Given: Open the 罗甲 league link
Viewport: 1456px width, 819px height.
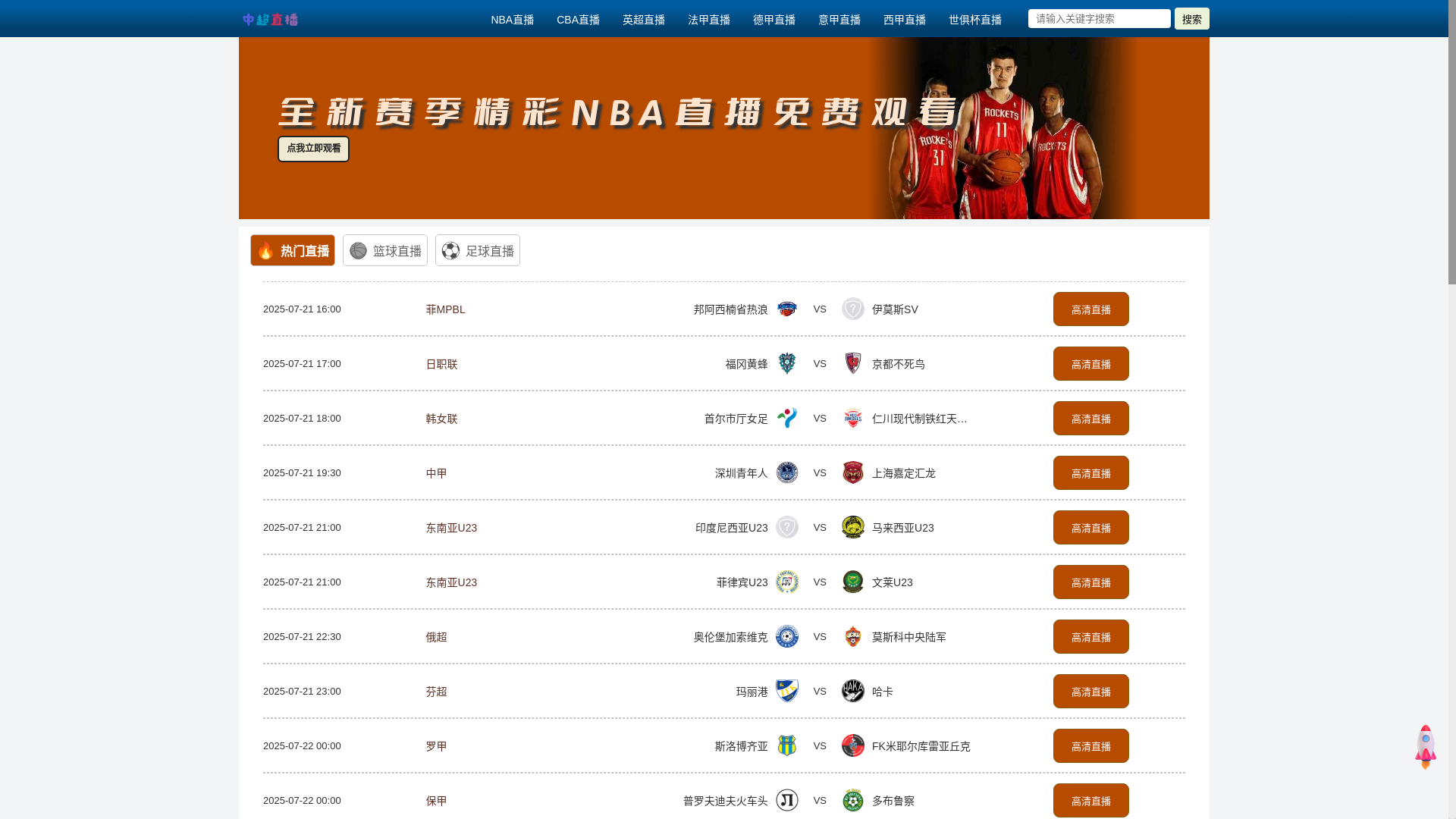Looking at the screenshot, I should pyautogui.click(x=436, y=746).
